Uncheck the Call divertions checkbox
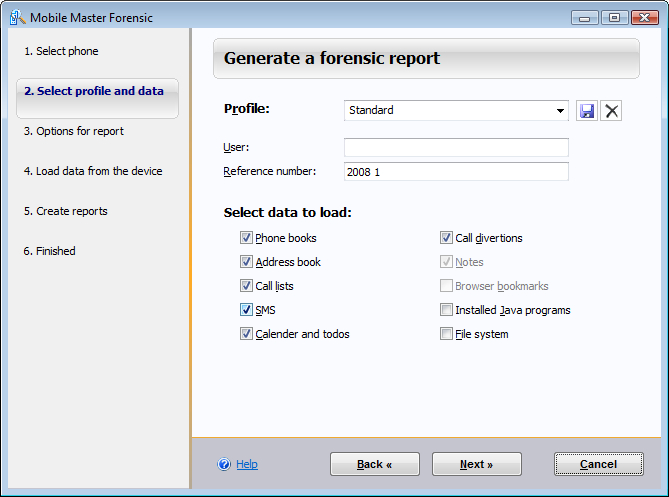The width and height of the screenshot is (669, 497). (447, 238)
